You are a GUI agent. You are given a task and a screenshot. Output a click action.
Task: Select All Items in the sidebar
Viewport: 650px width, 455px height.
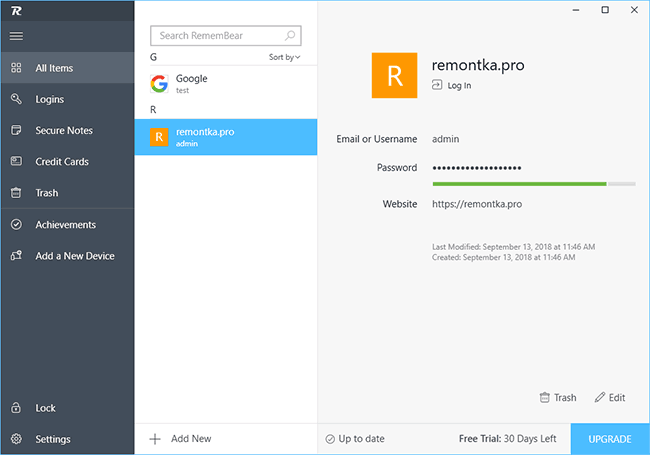click(x=67, y=68)
